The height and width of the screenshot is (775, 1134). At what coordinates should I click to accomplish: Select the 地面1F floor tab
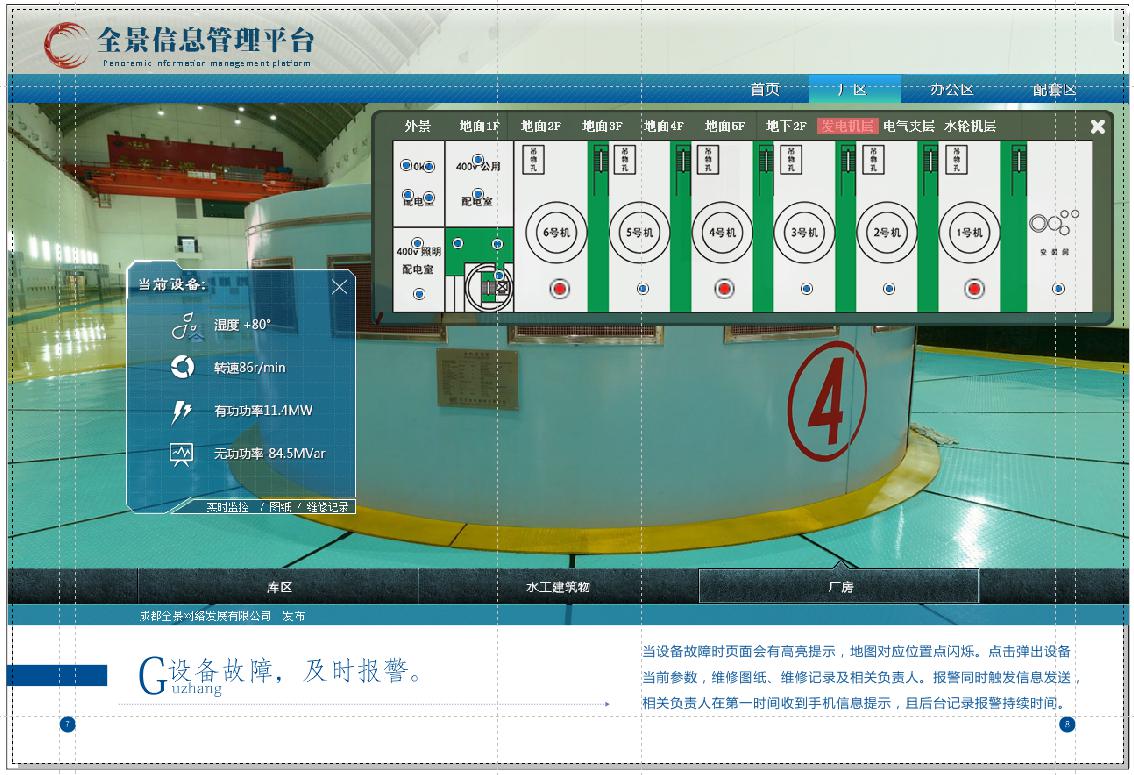479,127
